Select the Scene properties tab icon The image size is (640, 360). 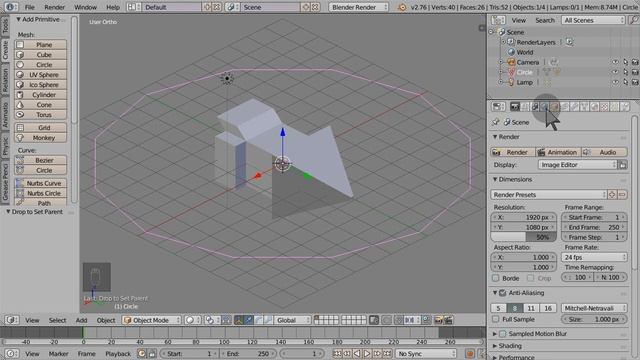pyautogui.click(x=535, y=107)
